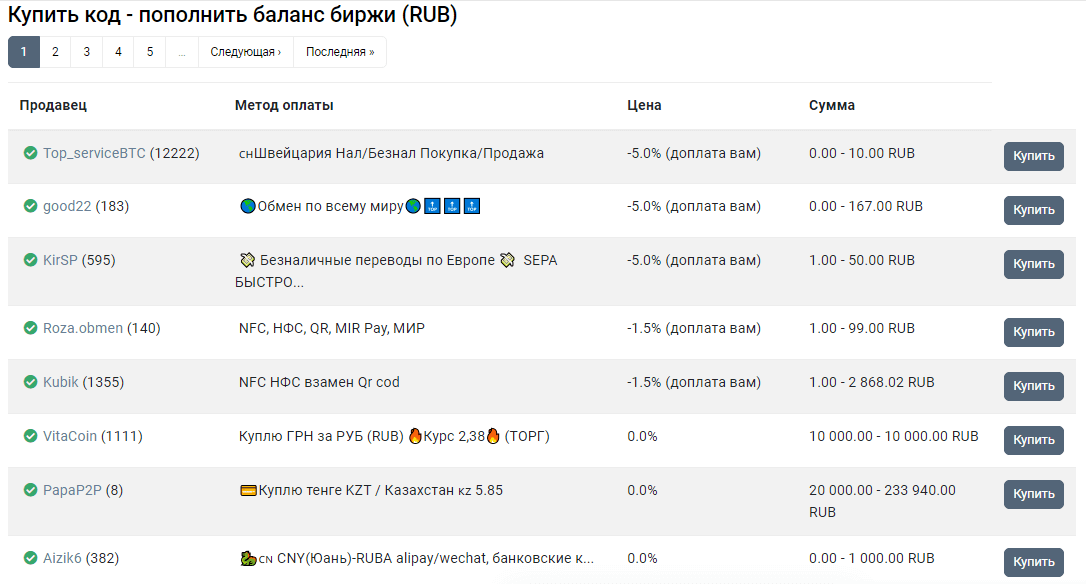Click green verified icon beside PapaP2P
Viewport: 1086px width, 584px height.
coord(30,490)
